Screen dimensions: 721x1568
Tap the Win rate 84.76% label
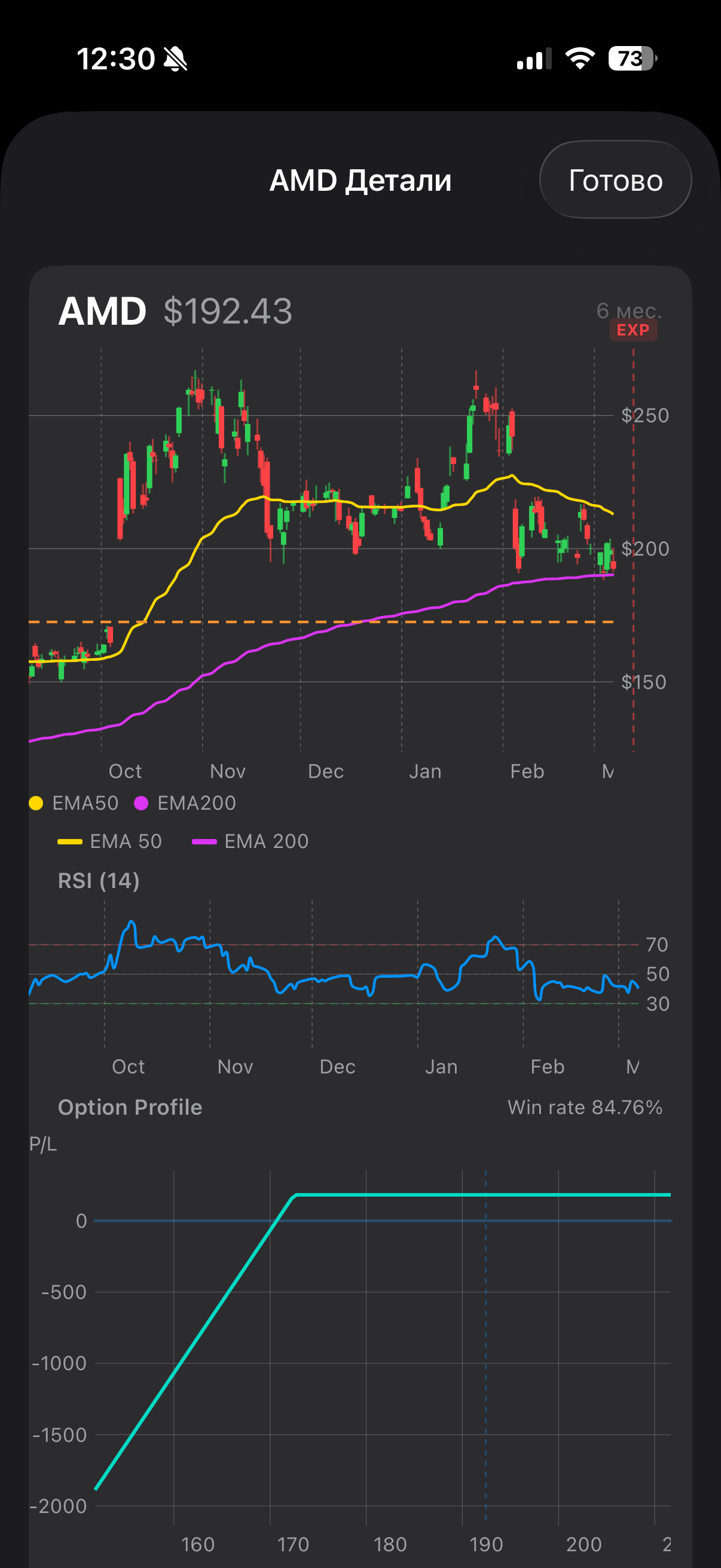pos(584,1107)
